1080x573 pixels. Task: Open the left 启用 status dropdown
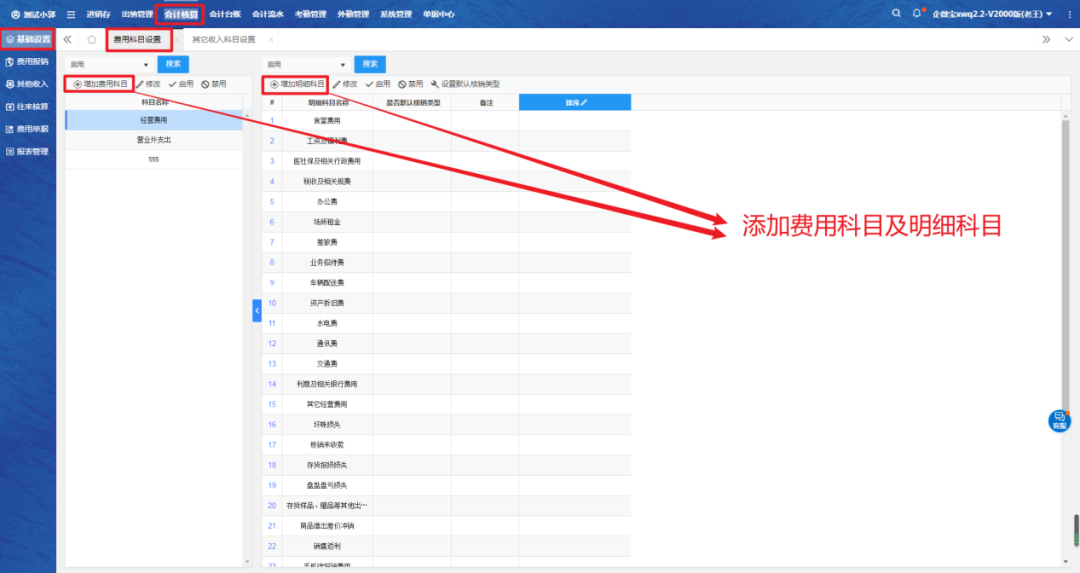tap(108, 64)
